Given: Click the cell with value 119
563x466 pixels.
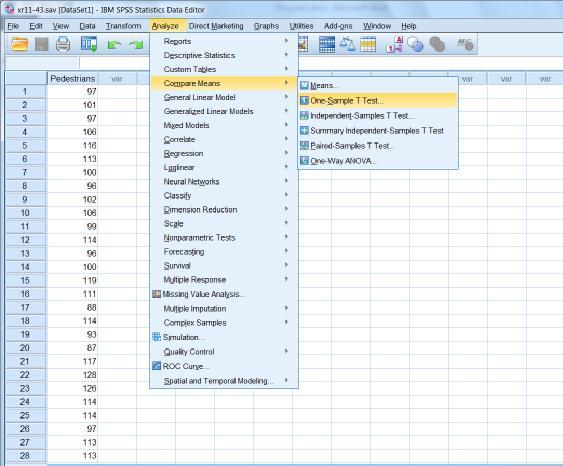Looking at the screenshot, I should 72,280.
